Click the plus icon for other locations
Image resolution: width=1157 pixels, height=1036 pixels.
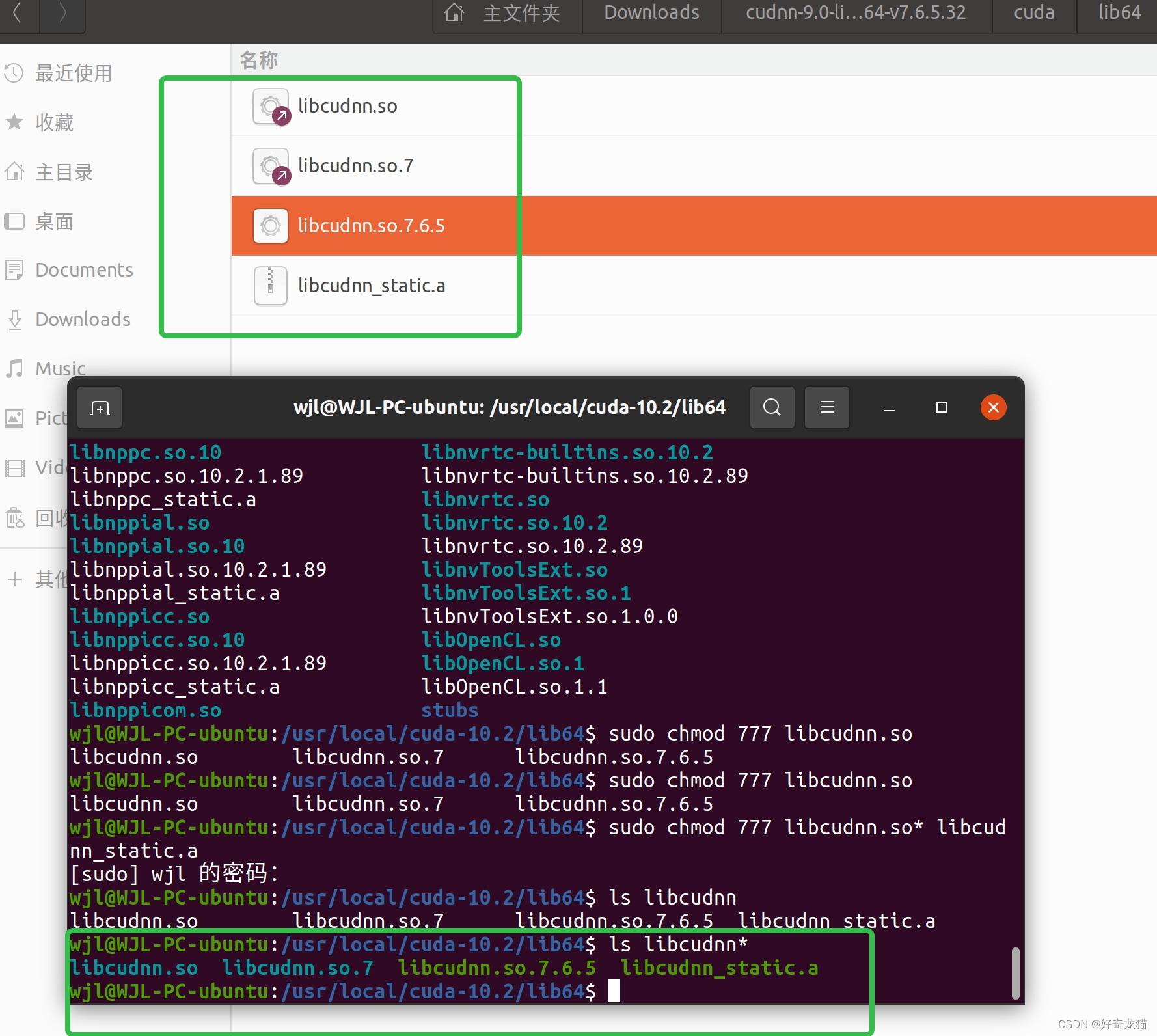tap(14, 579)
